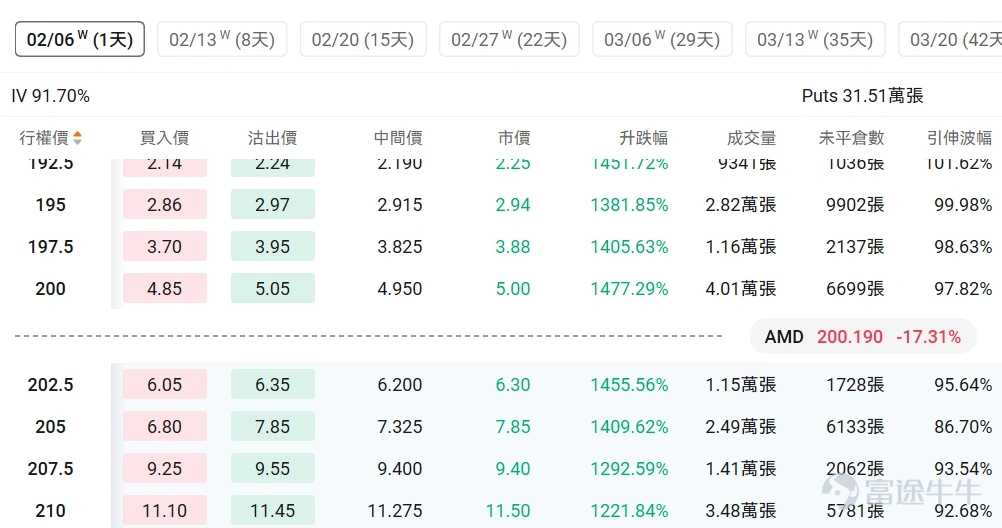Click market price 5.00 cell
The height and width of the screenshot is (528, 1002).
click(x=513, y=288)
